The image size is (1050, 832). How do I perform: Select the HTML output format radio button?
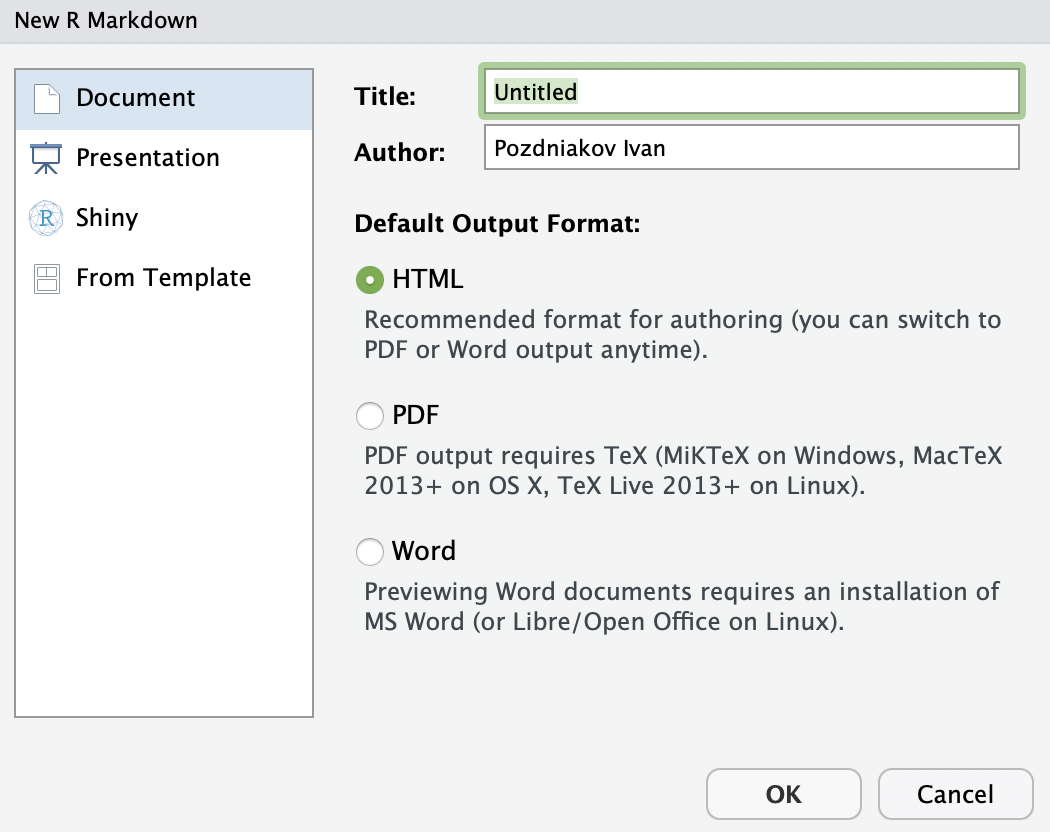click(x=370, y=281)
